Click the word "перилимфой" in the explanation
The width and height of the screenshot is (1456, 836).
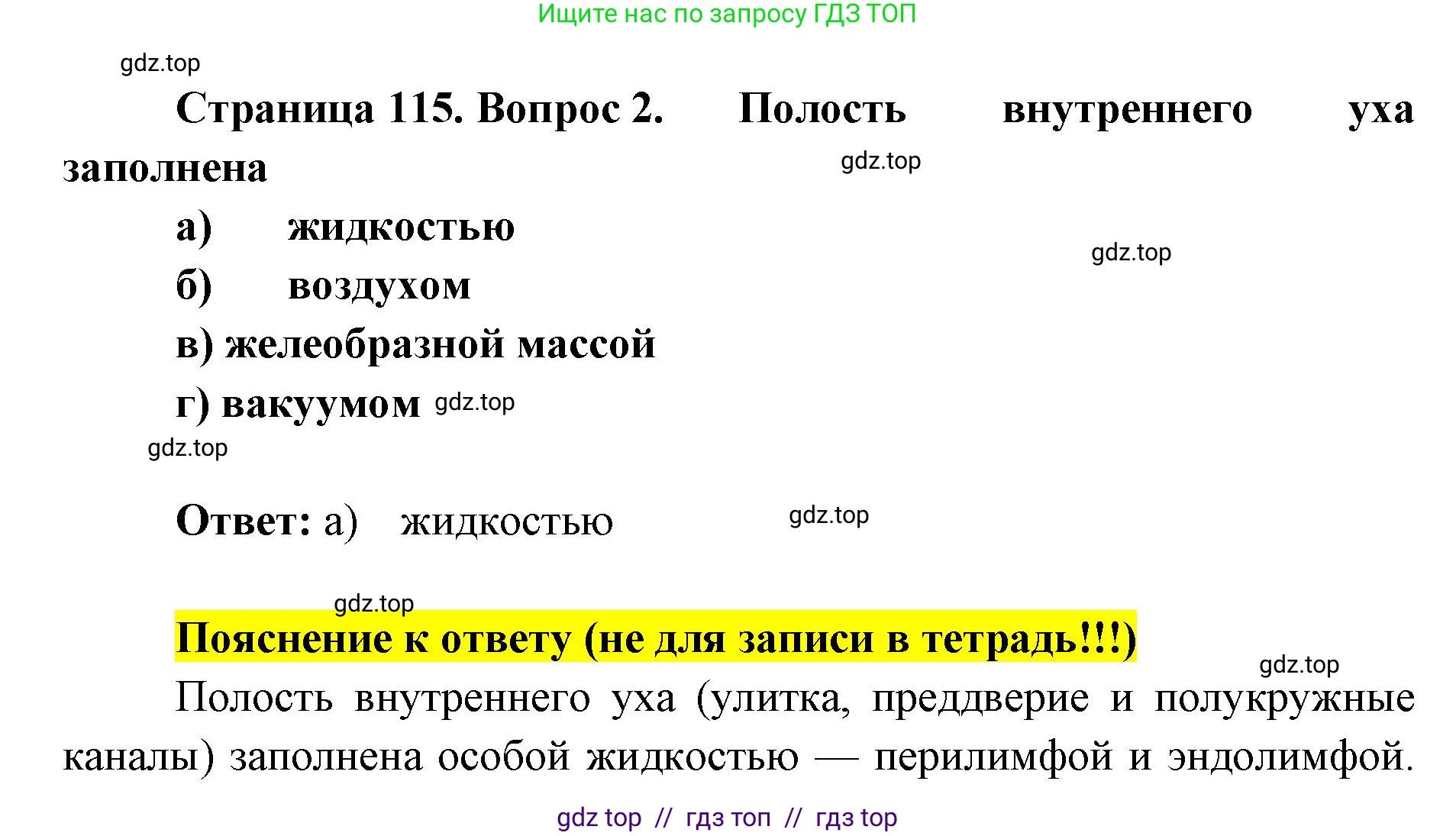pos(993,757)
